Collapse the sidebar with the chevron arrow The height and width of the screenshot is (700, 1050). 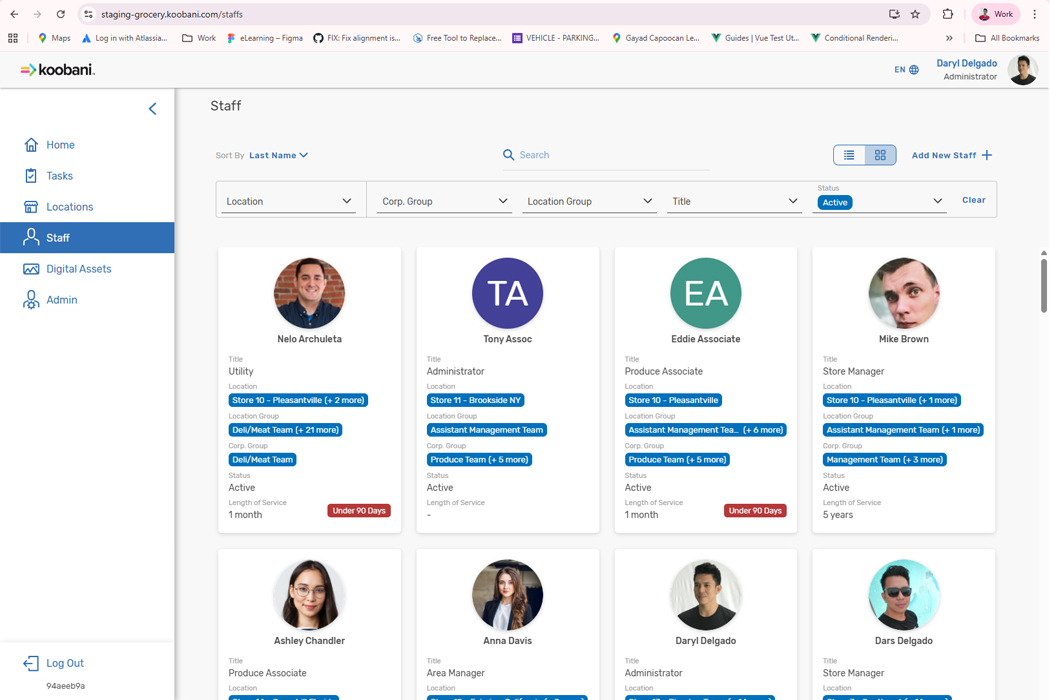[x=152, y=108]
